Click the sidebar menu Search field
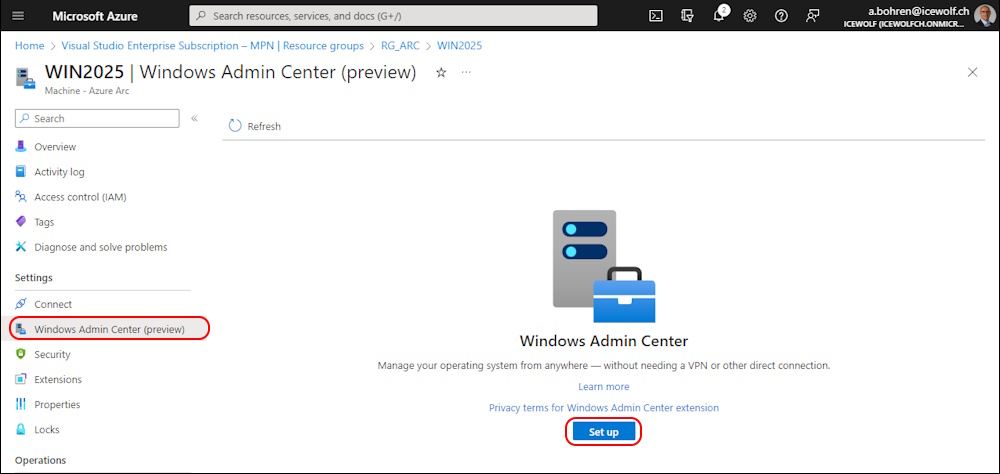 pos(98,118)
